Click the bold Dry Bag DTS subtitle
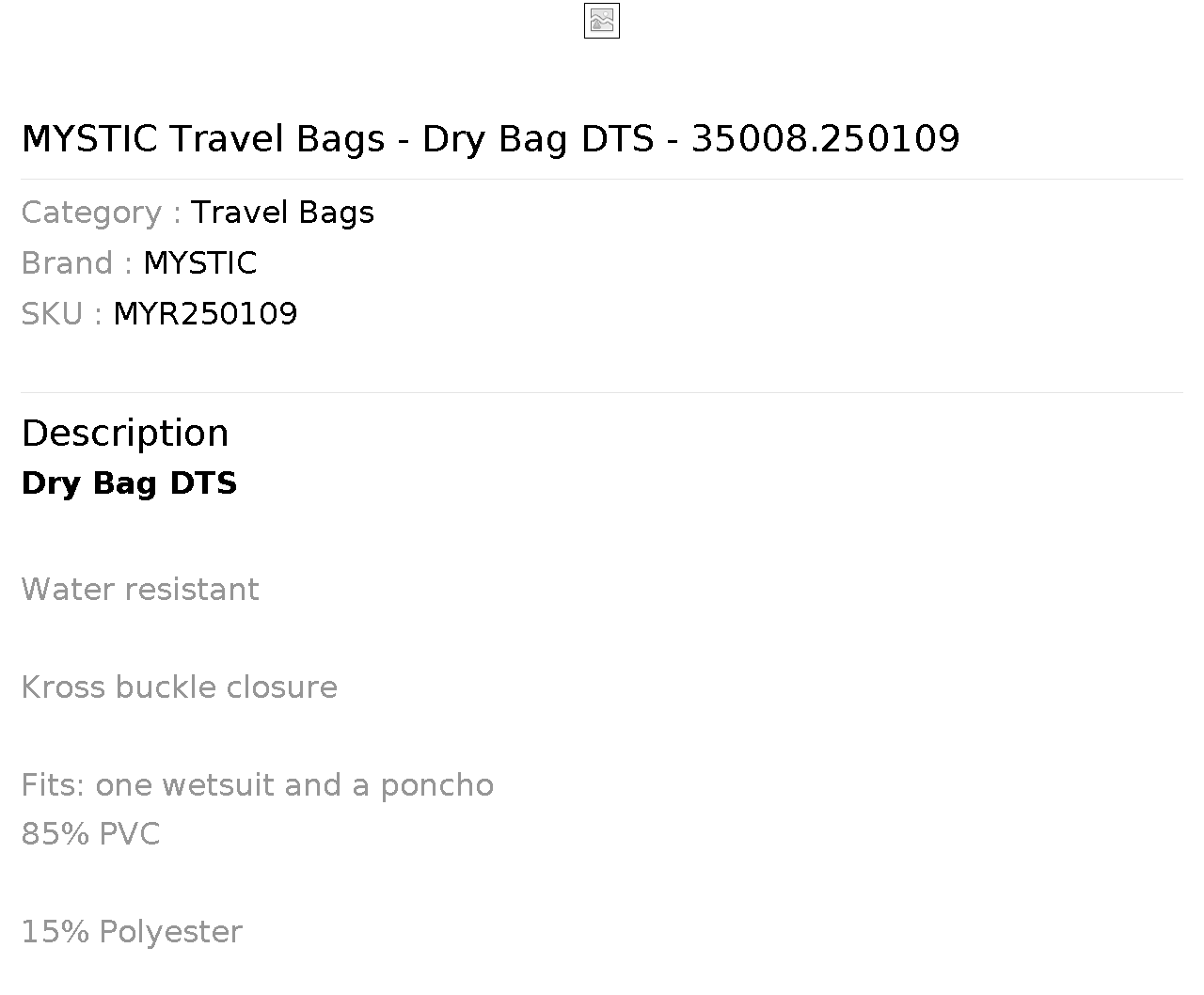Screen dimensions: 1204x995 click(x=129, y=483)
